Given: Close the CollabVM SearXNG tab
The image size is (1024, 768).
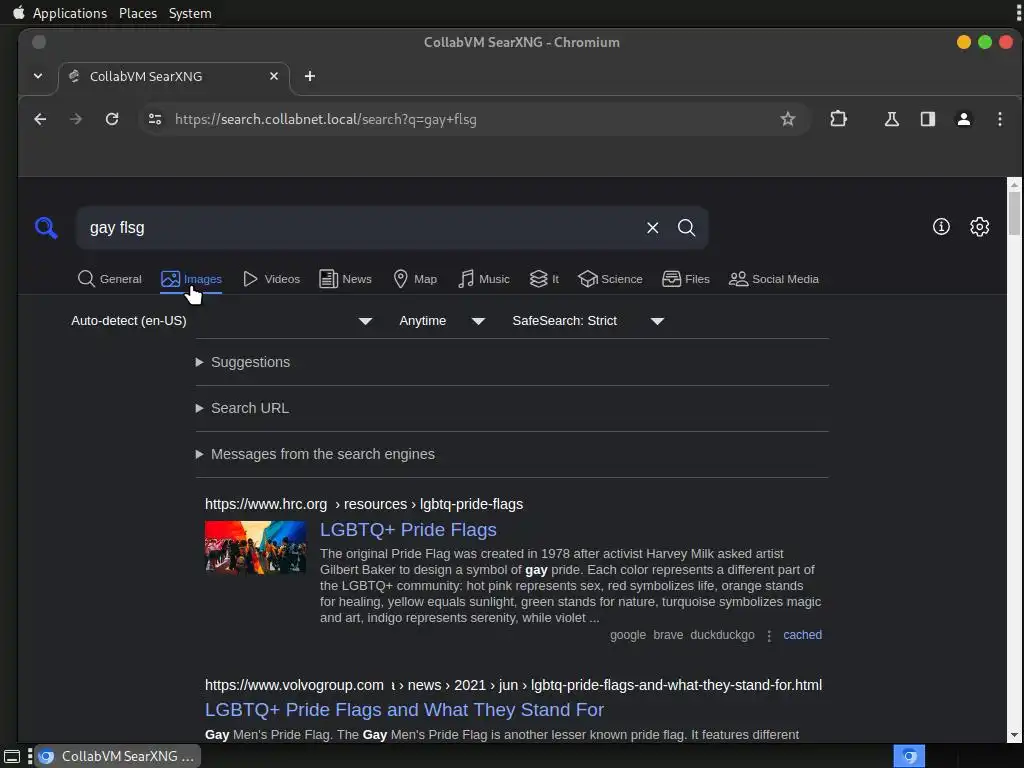Looking at the screenshot, I should click(274, 76).
